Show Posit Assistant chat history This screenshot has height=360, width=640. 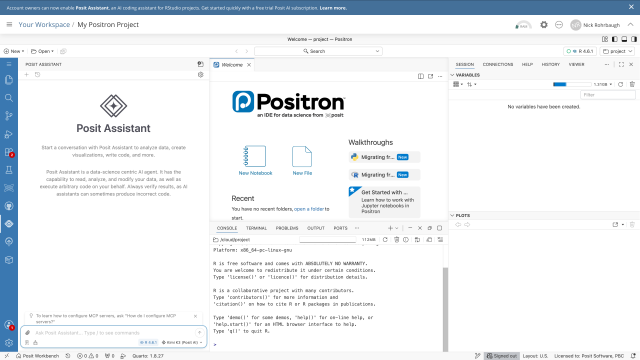click(x=38, y=75)
